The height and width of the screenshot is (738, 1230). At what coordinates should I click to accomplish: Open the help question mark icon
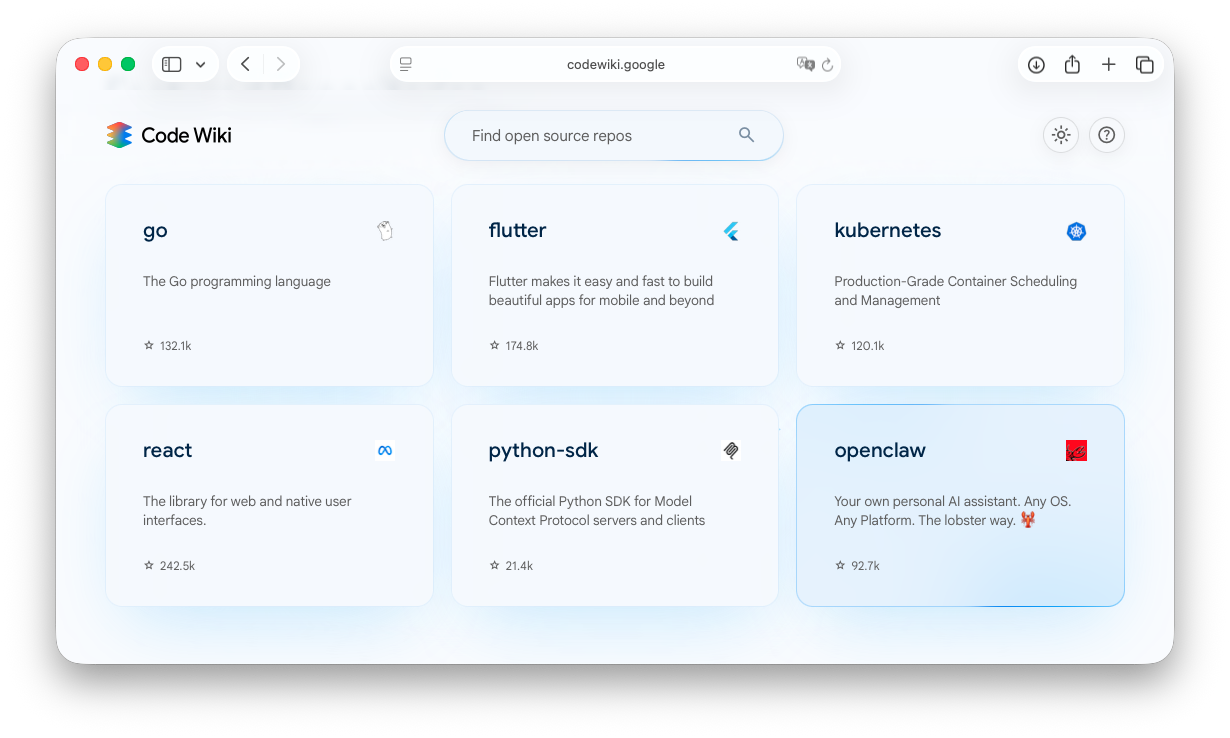(1107, 135)
